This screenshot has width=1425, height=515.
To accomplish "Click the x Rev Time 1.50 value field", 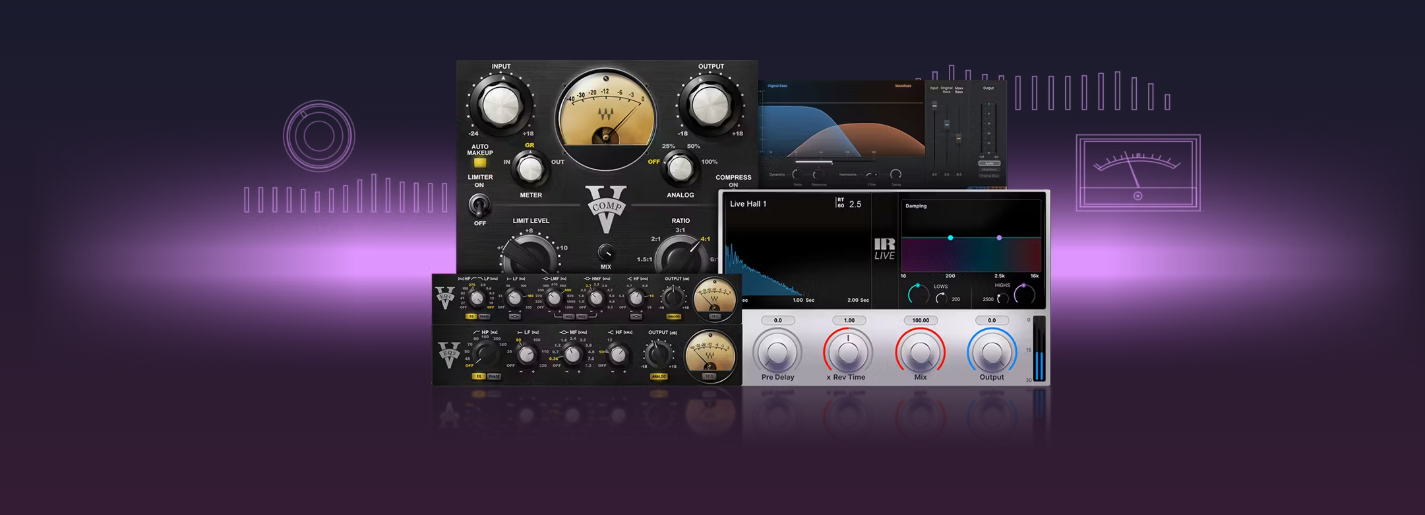I will coord(848,321).
